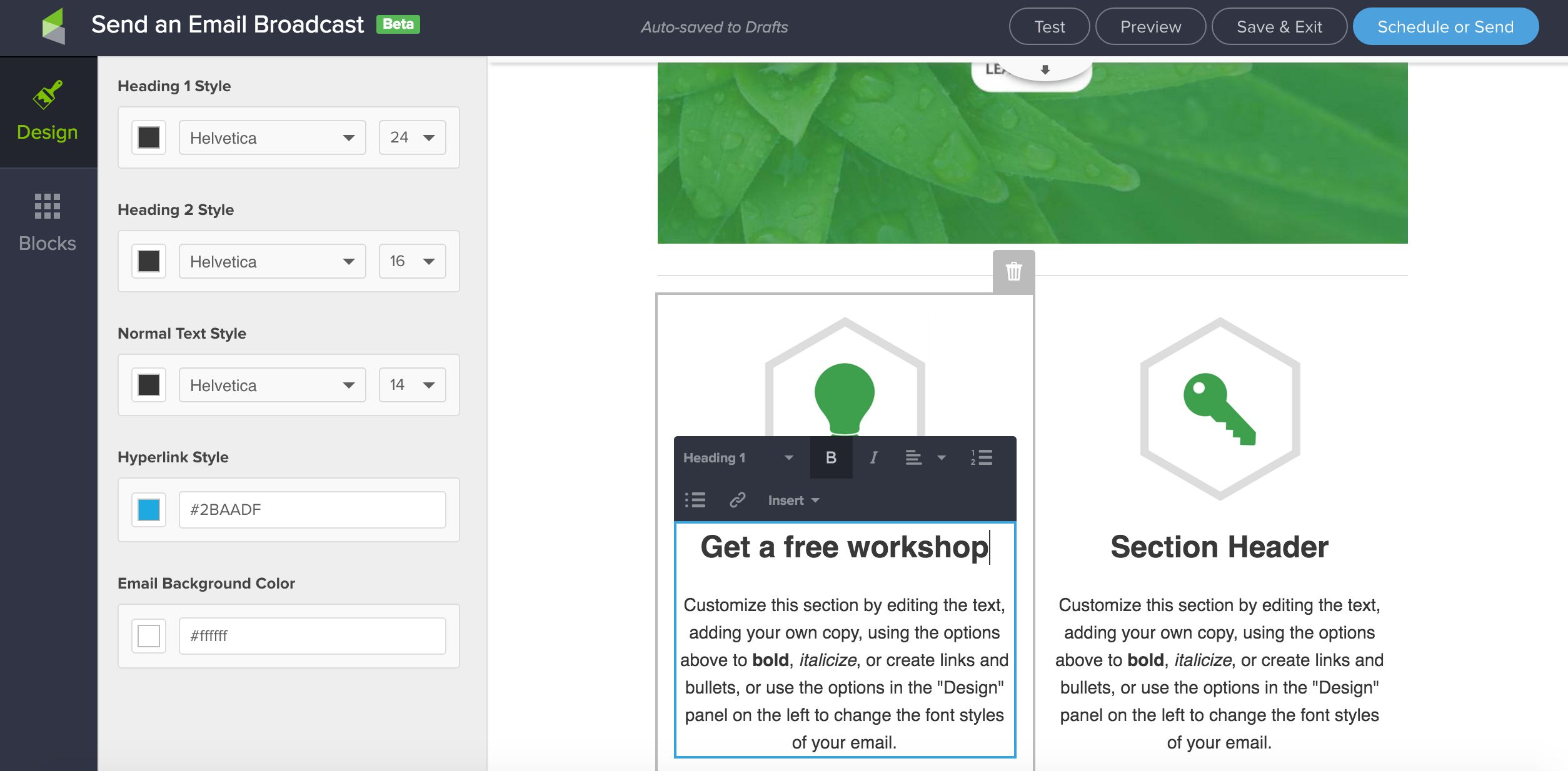1568x771 pixels.
Task: Expand the Insert dropdown menu
Action: 793,500
